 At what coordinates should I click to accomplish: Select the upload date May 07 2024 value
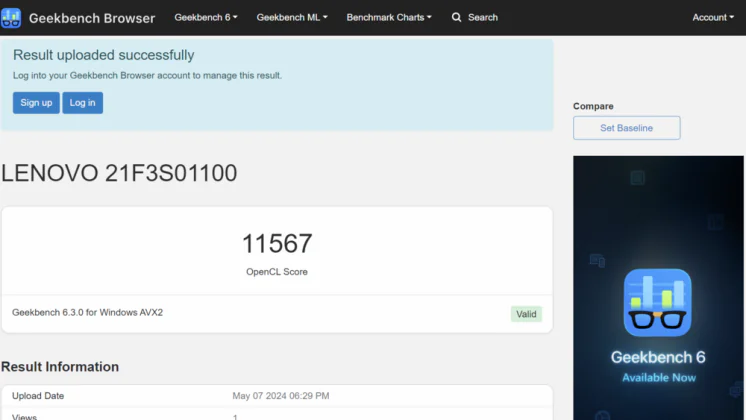click(281, 396)
